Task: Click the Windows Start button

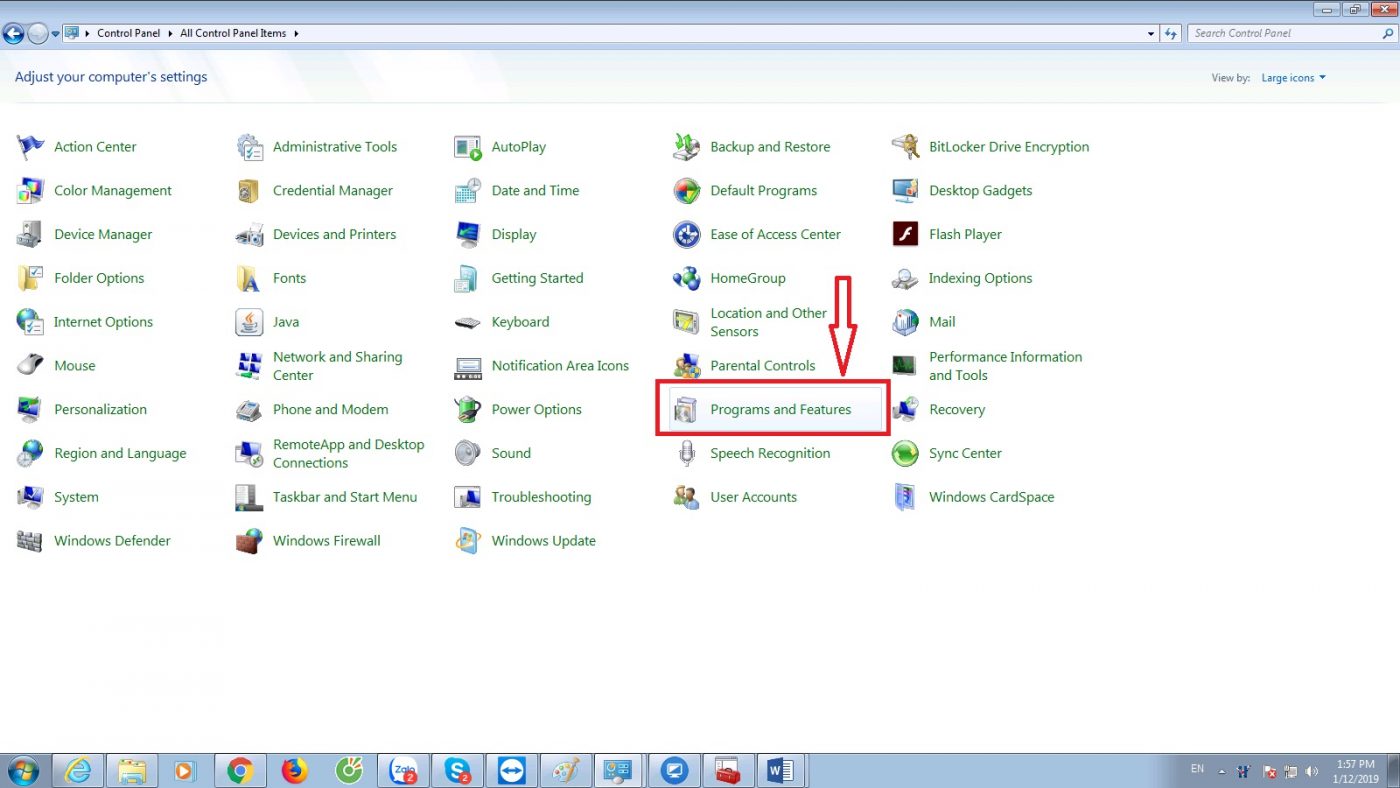Action: pyautogui.click(x=21, y=771)
